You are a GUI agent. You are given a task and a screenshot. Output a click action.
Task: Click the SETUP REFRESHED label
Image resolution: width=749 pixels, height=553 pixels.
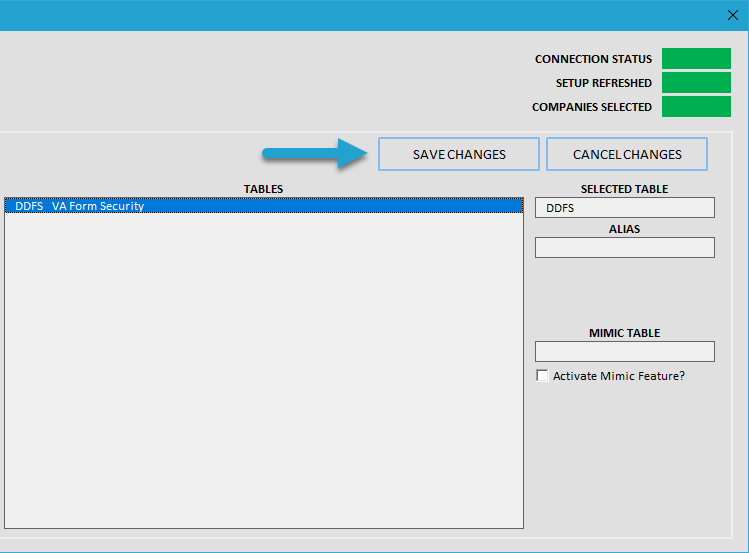point(604,83)
